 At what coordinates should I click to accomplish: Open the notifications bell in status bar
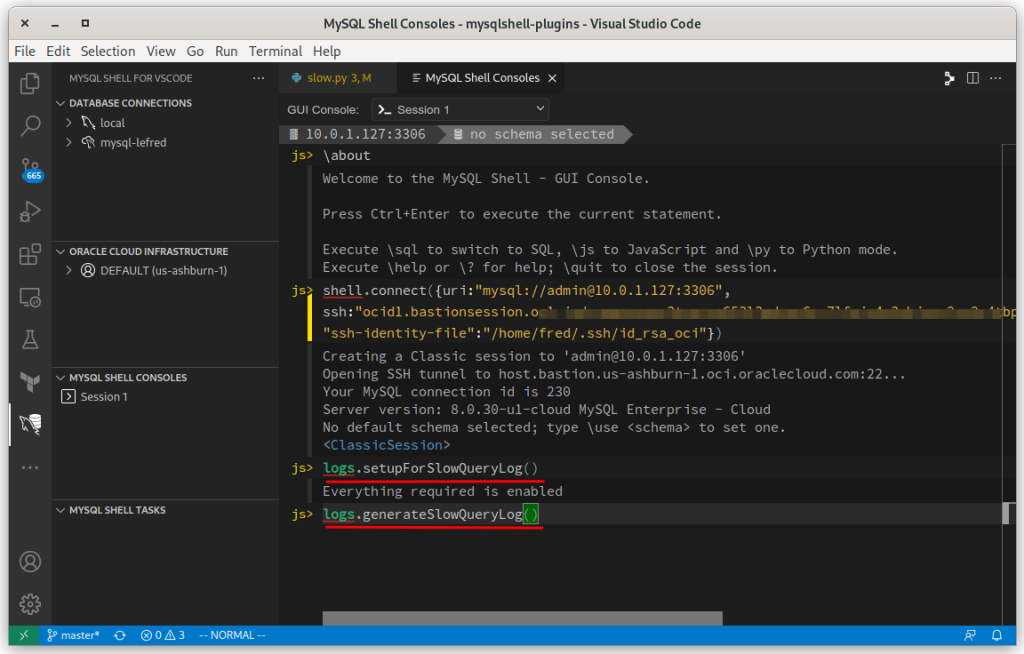click(x=997, y=635)
